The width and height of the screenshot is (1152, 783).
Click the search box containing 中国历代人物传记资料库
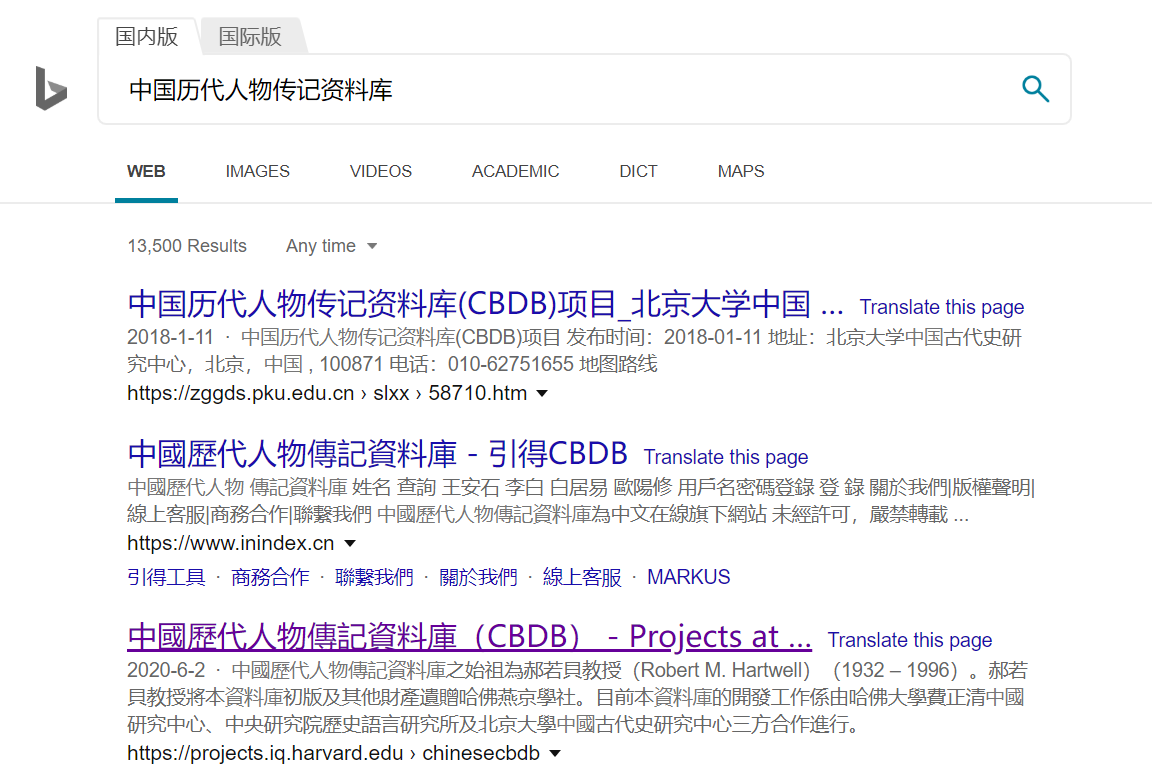(584, 89)
